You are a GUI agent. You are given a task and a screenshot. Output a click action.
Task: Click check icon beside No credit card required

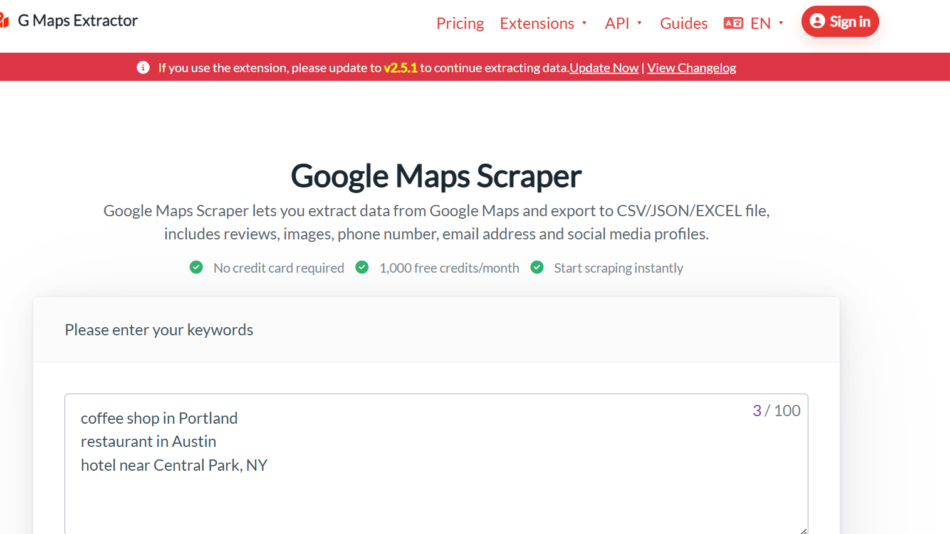pyautogui.click(x=196, y=267)
